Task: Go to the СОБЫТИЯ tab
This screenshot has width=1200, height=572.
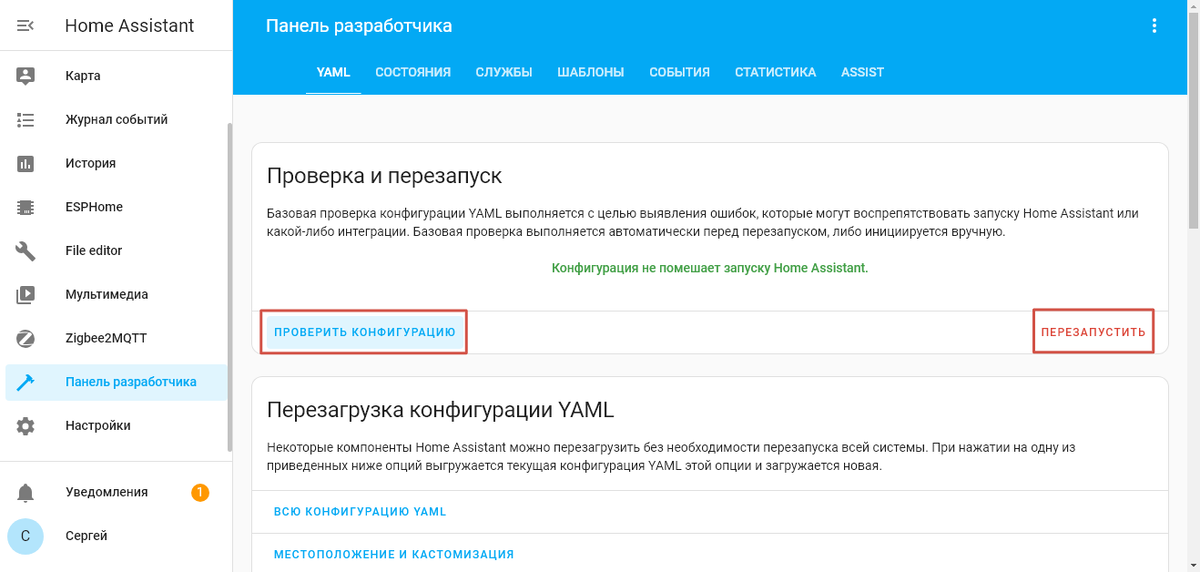Action: (679, 72)
